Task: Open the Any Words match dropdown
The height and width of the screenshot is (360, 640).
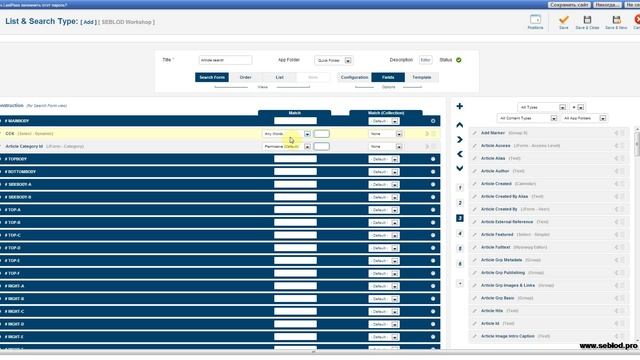Action: pyautogui.click(x=287, y=134)
